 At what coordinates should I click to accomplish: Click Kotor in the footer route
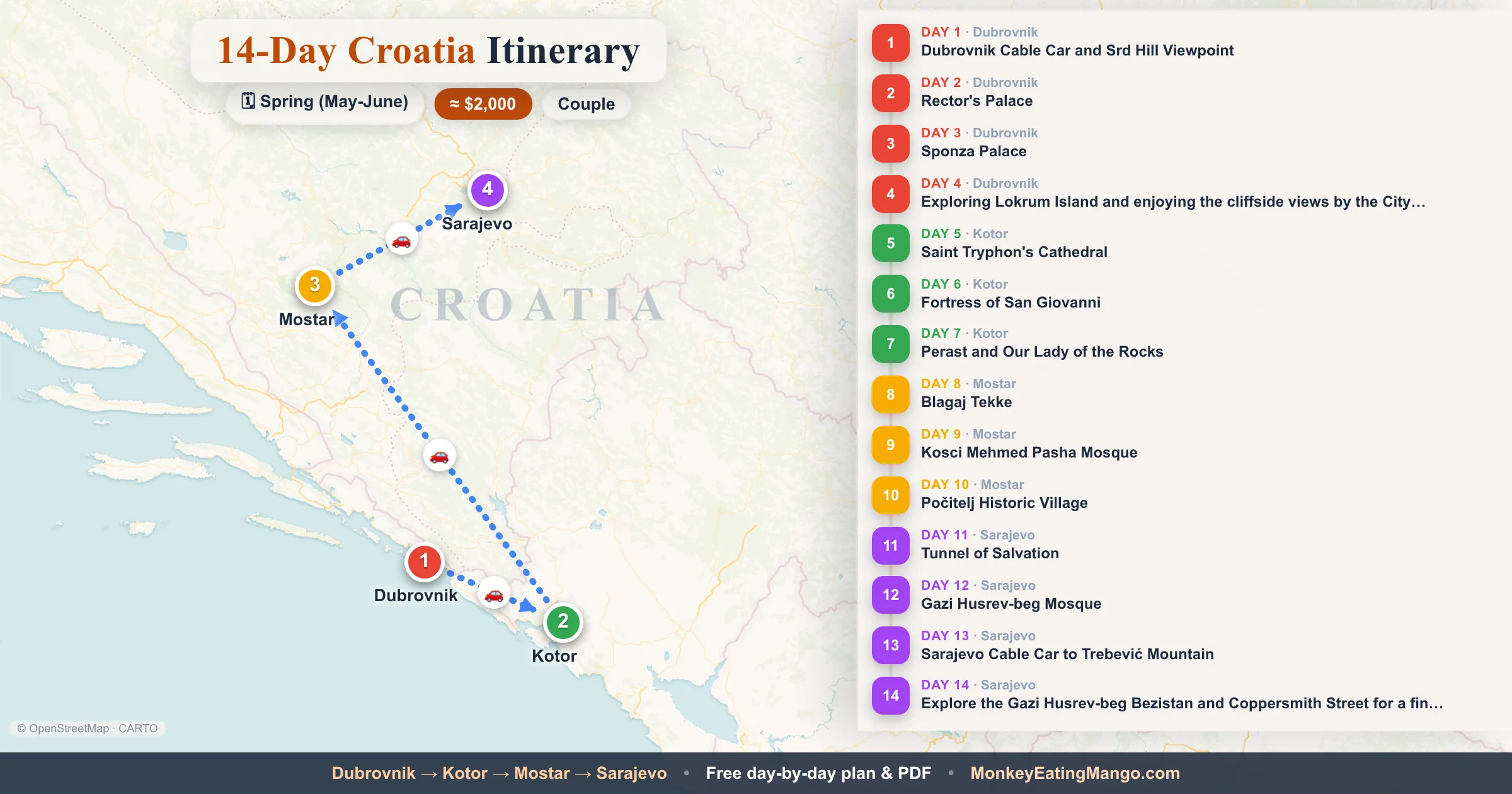coord(465,773)
